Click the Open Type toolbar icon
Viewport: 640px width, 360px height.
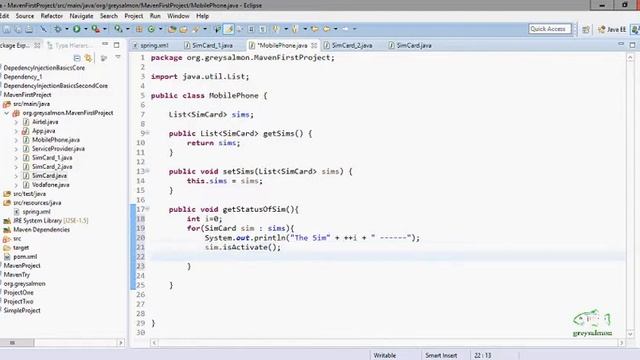(x=172, y=29)
